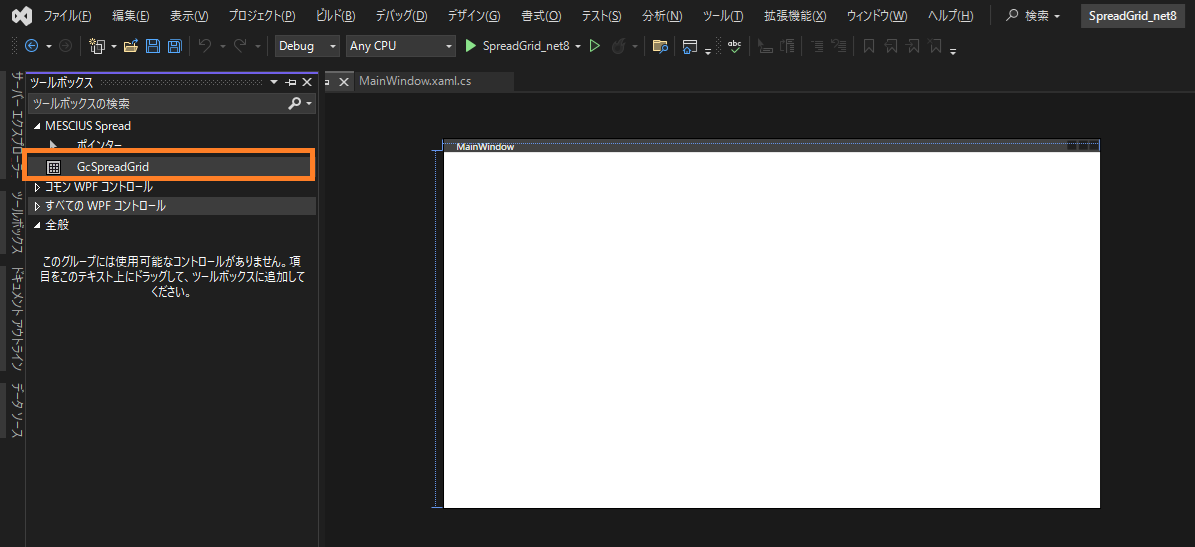The height and width of the screenshot is (547, 1195).
Task: Click the Navigate Backward arrow icon
Action: [31, 46]
